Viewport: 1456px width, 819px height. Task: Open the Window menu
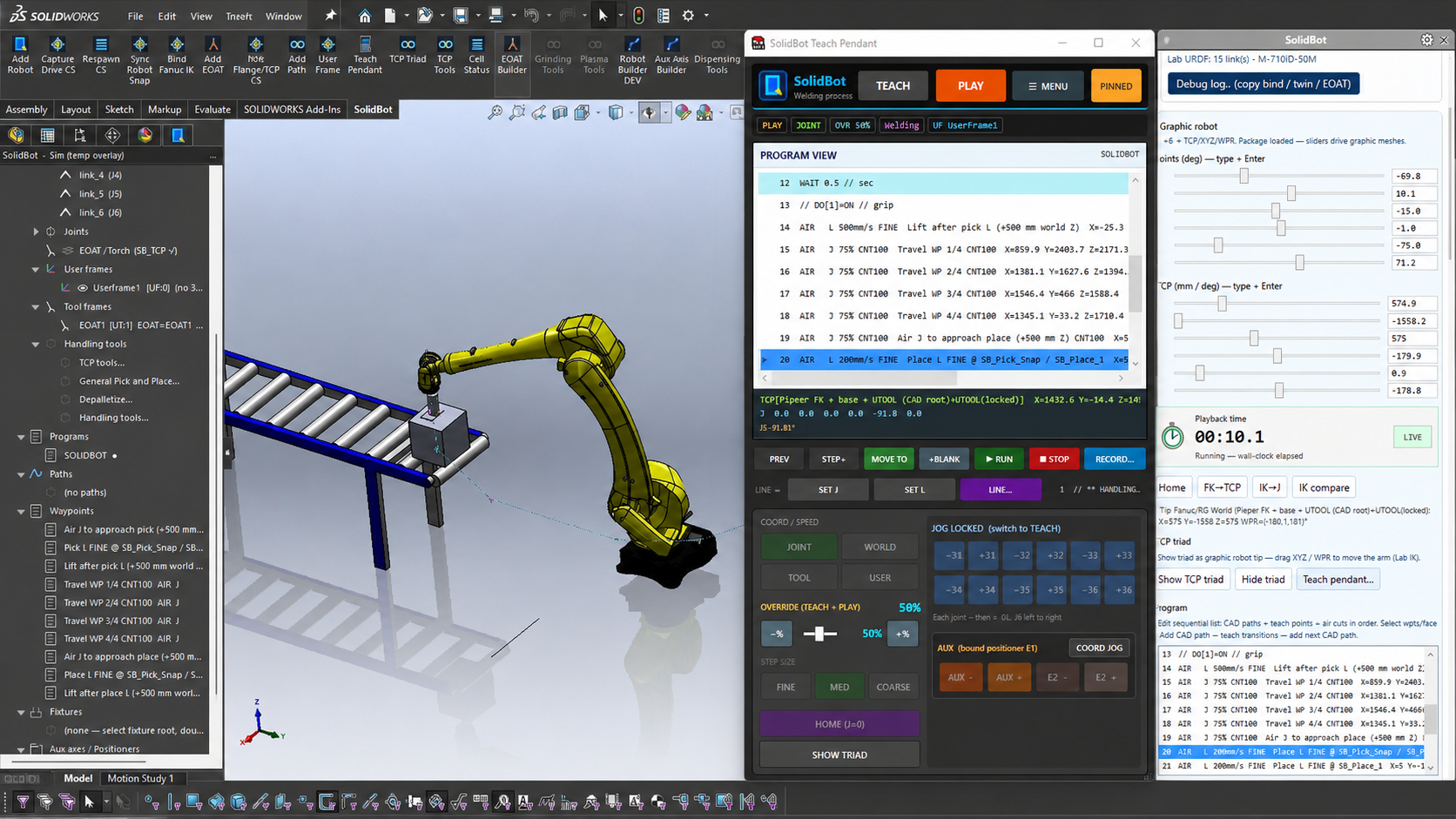click(283, 16)
